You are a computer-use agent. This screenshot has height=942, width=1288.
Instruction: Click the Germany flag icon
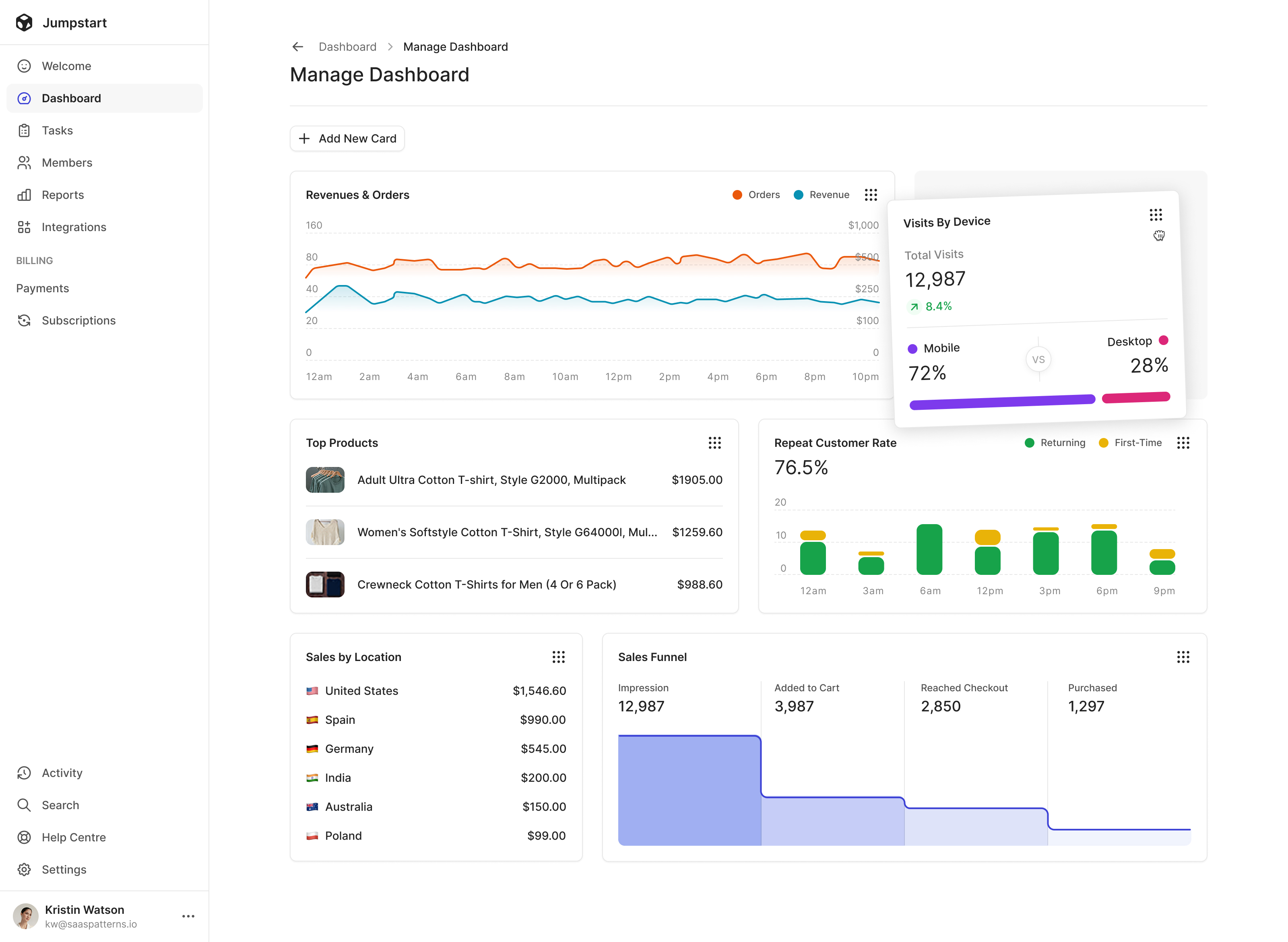[x=312, y=749]
